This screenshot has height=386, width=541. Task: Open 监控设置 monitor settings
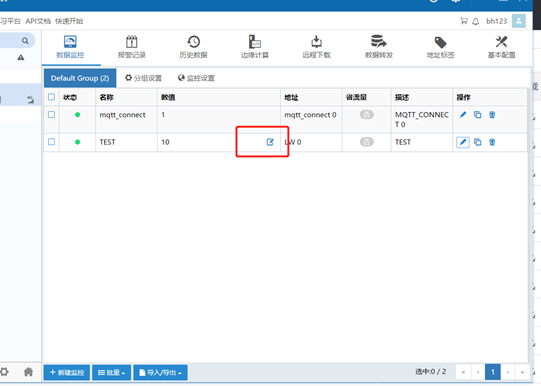coord(196,78)
